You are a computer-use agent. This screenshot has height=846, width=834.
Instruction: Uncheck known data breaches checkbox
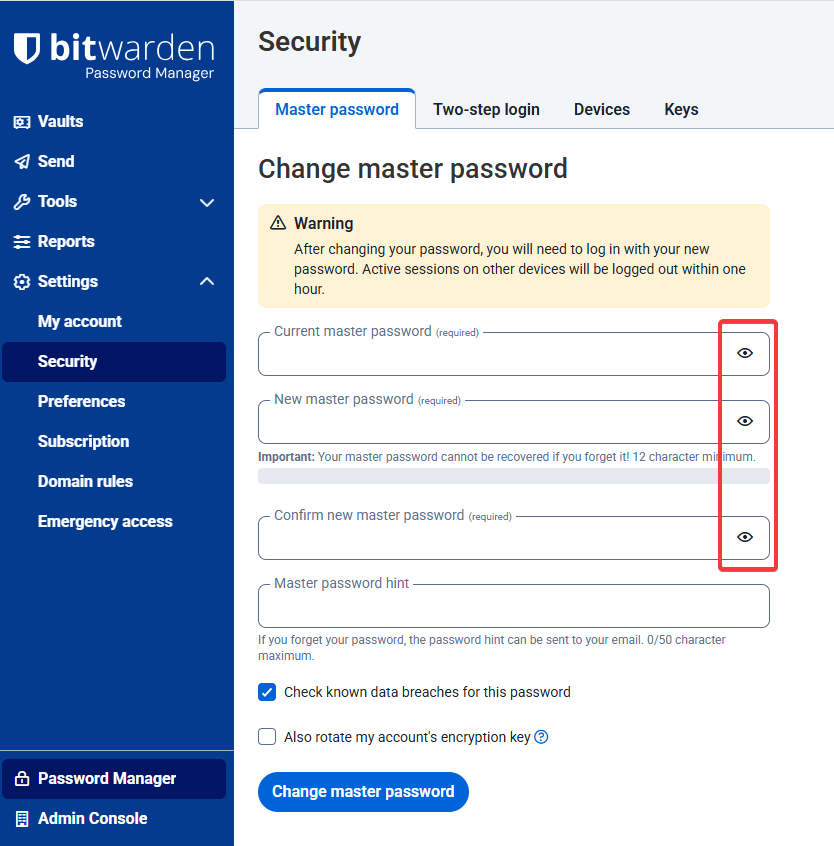(x=267, y=692)
